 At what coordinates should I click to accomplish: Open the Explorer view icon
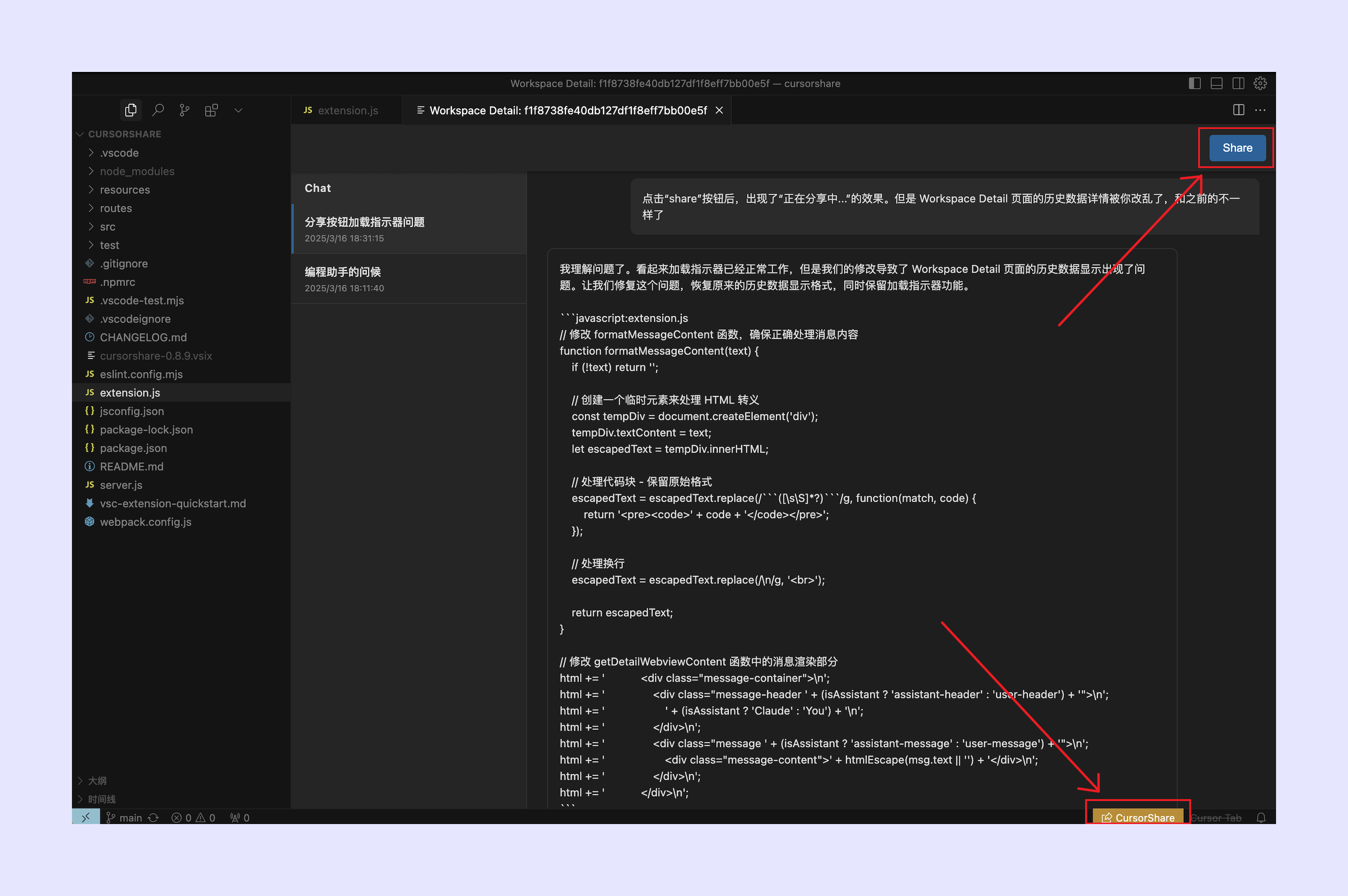(131, 110)
